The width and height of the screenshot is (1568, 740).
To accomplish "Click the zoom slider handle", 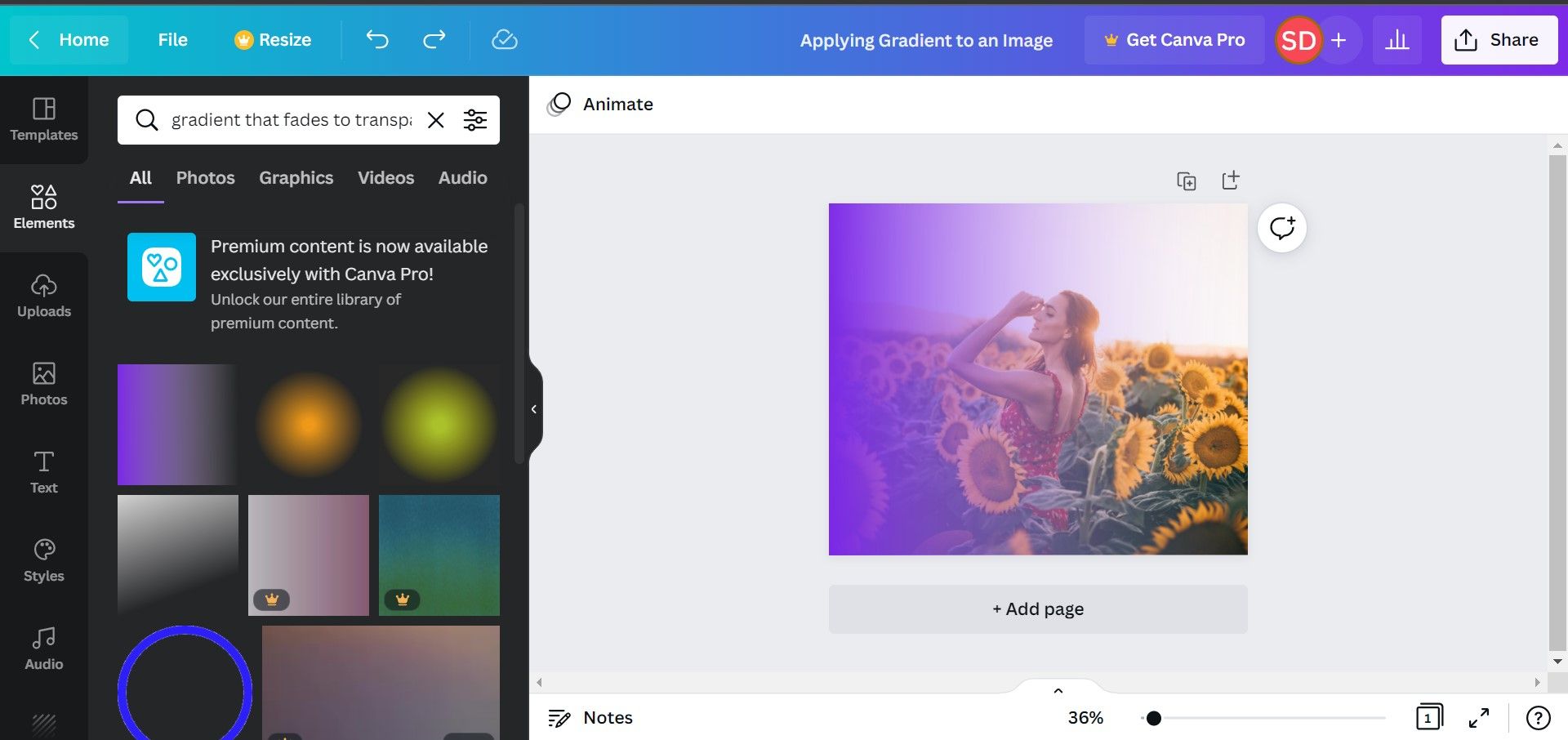I will [x=1153, y=718].
